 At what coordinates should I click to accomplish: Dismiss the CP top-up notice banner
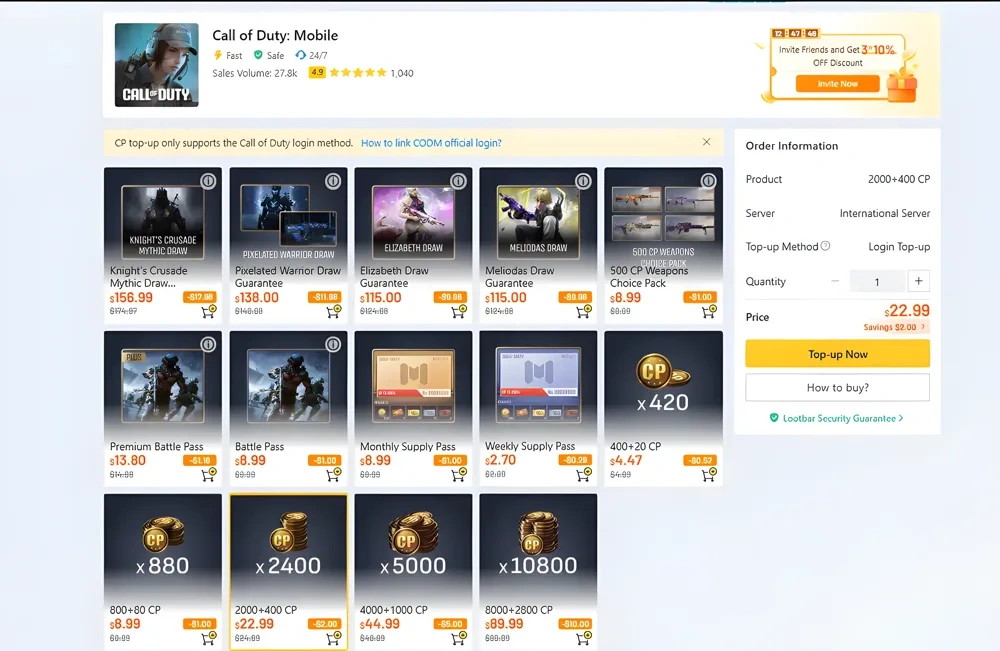click(x=707, y=142)
